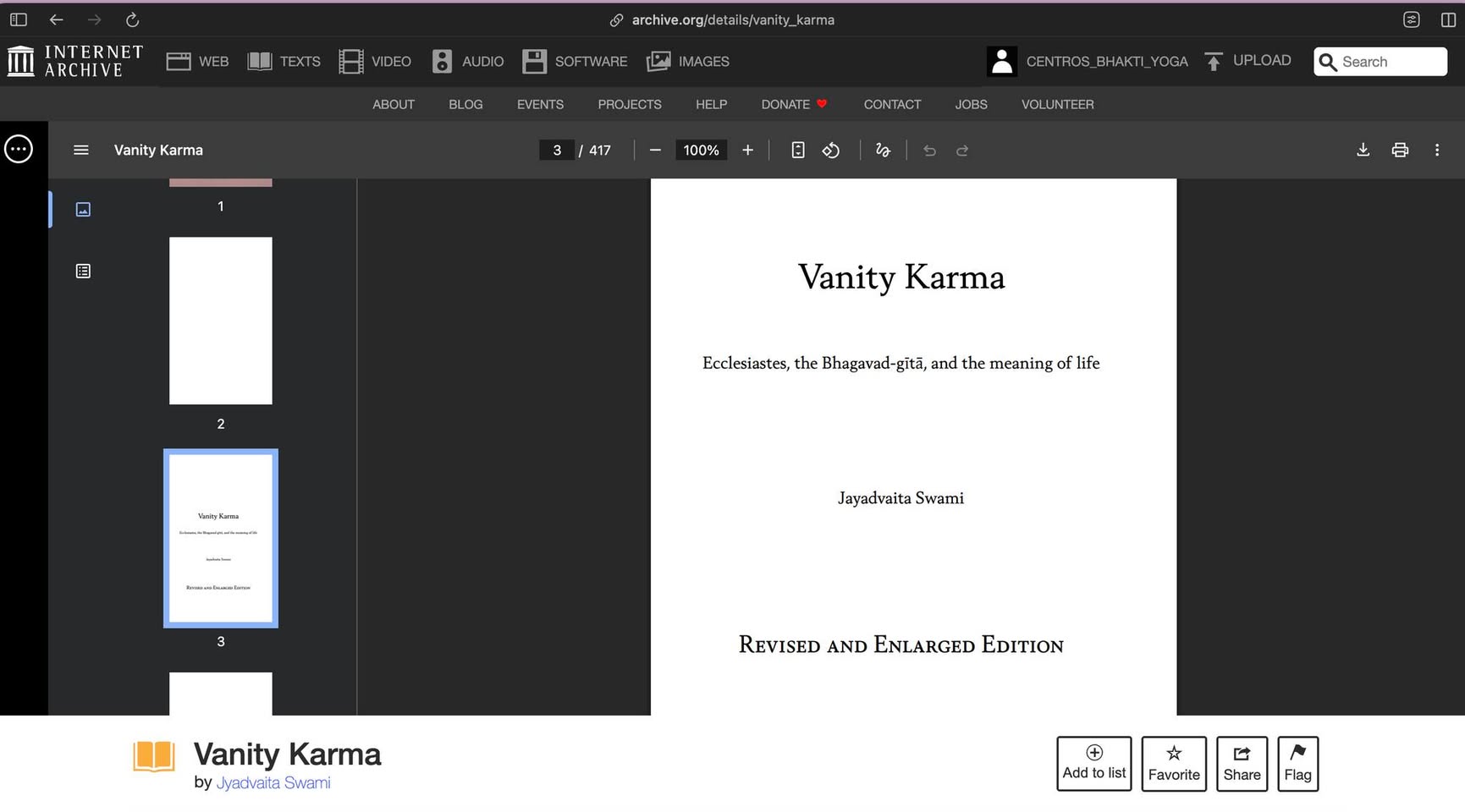Switch to document outline view

[x=83, y=271]
